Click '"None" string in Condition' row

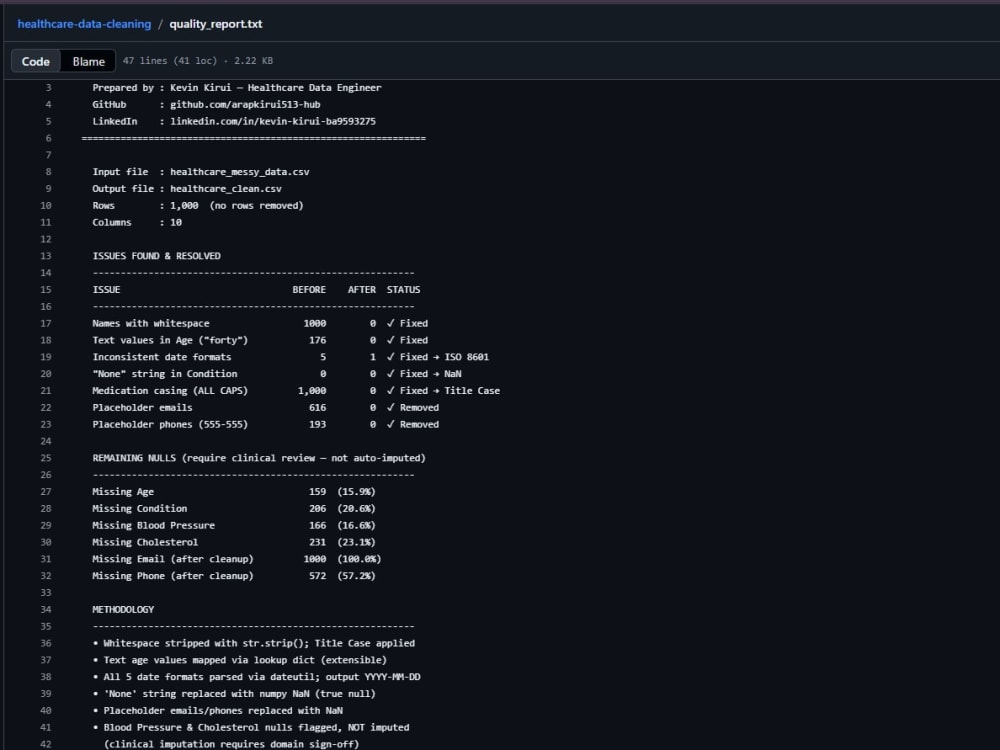click(x=277, y=374)
